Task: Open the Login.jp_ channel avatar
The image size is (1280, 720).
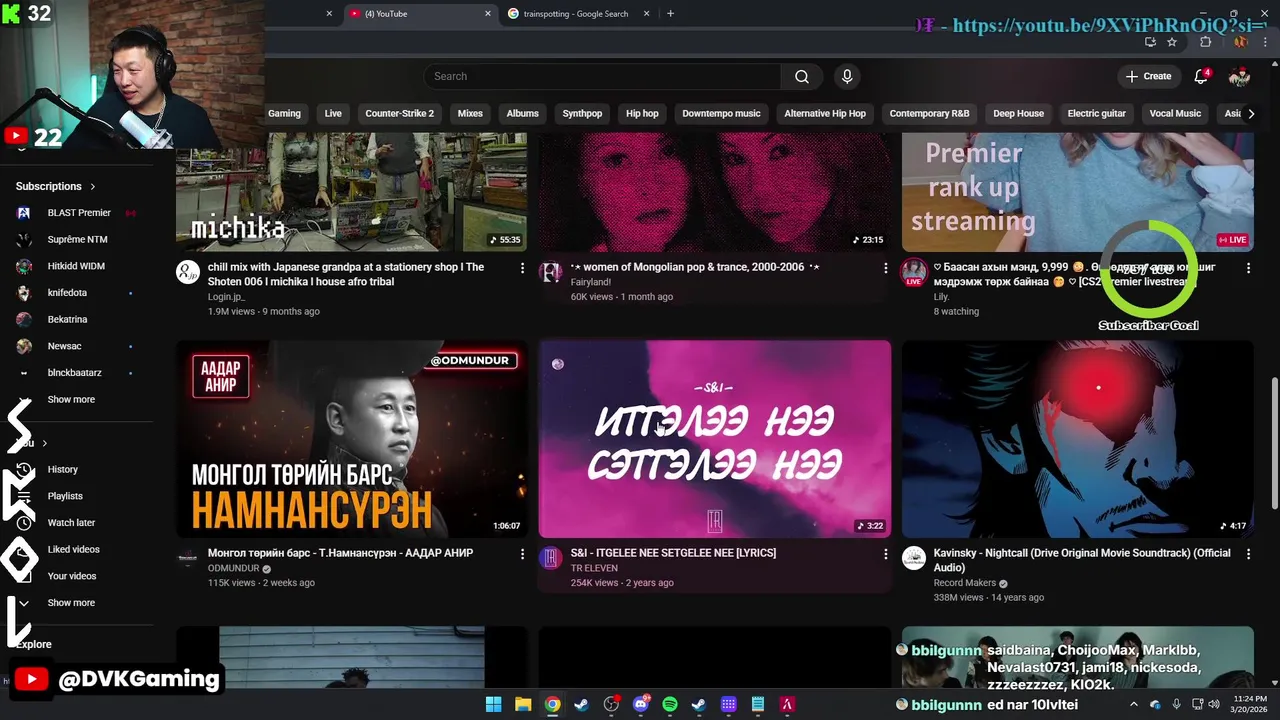Action: point(188,272)
